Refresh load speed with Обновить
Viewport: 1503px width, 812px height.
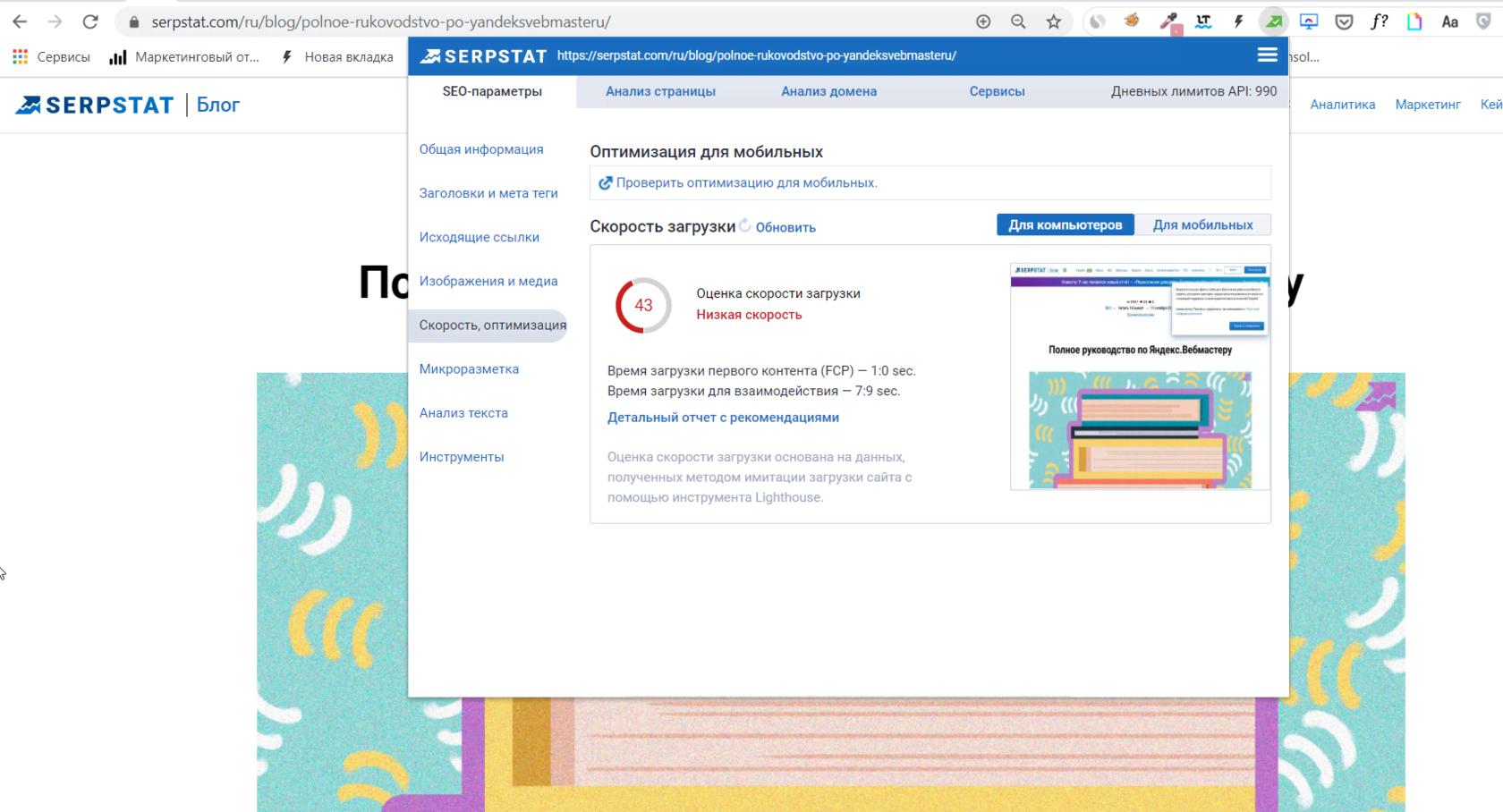785,227
